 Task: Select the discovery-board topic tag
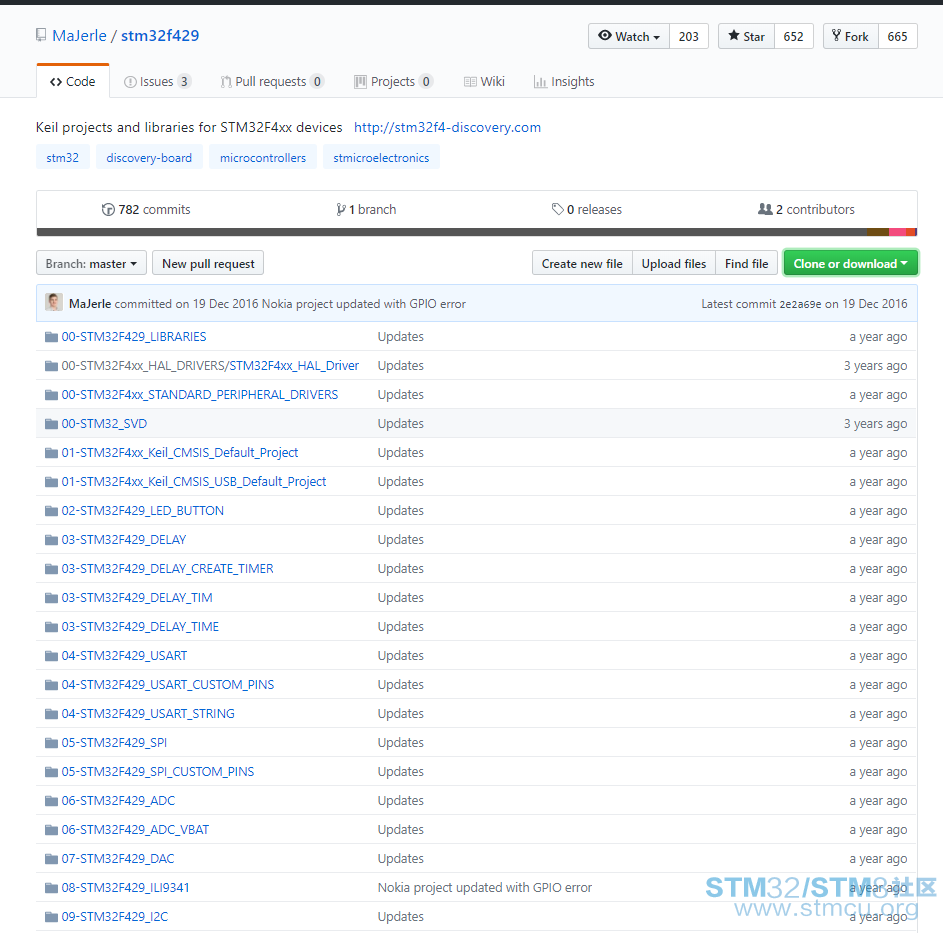click(149, 158)
